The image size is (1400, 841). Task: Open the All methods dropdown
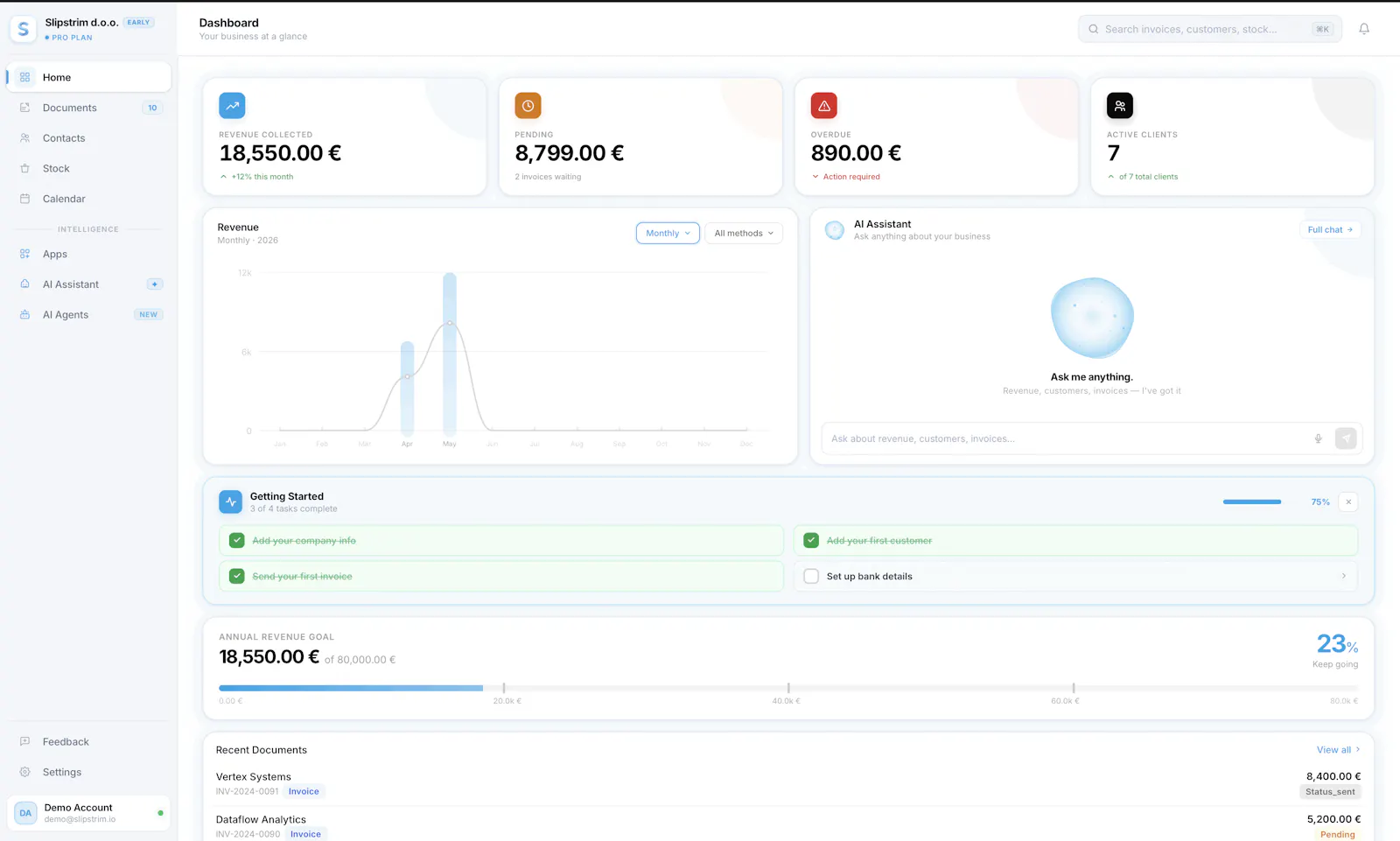pos(744,234)
